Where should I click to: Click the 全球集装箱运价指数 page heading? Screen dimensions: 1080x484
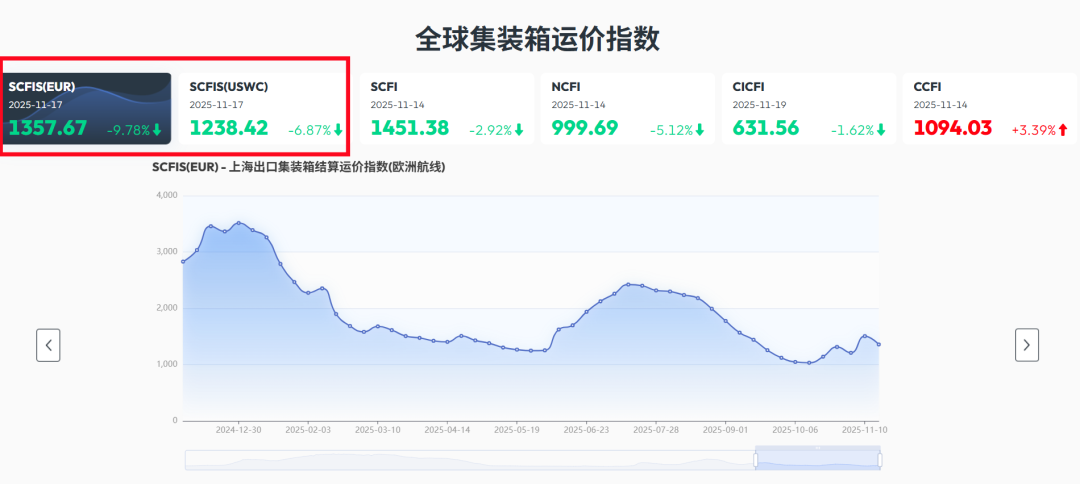click(x=538, y=39)
